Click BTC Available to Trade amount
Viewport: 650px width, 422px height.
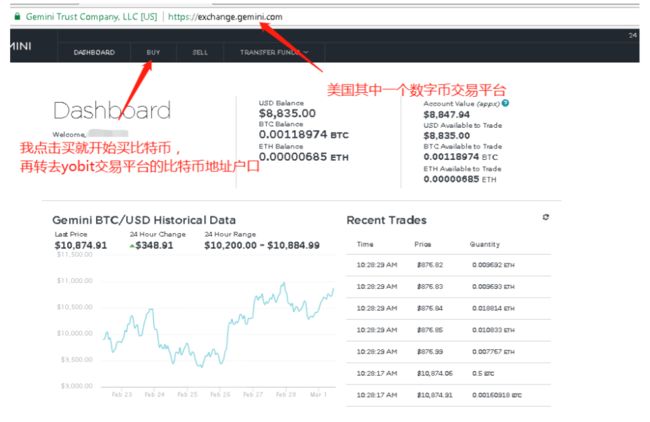point(460,157)
